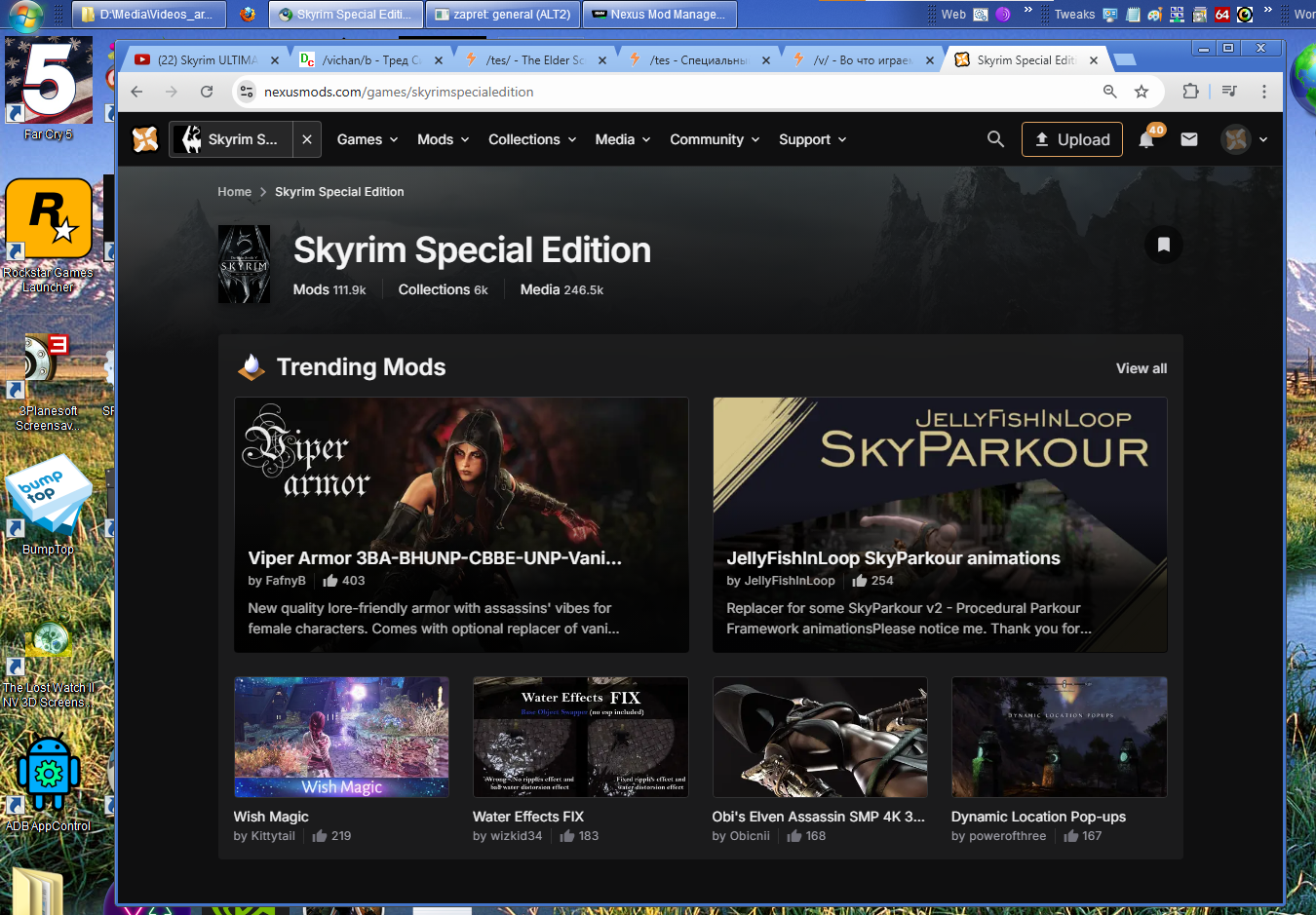Click the Wish Magic title text
The image size is (1316, 915).
pos(271,817)
